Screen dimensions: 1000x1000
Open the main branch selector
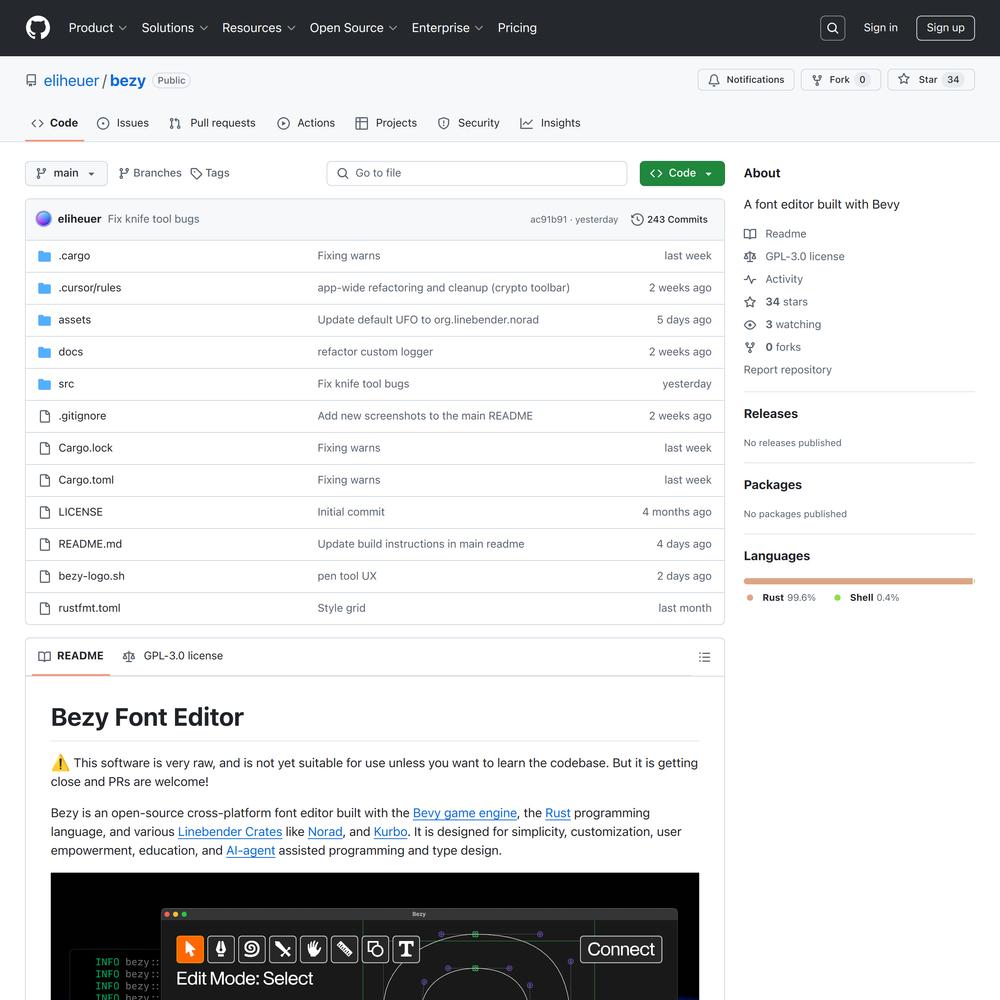[x=66, y=173]
